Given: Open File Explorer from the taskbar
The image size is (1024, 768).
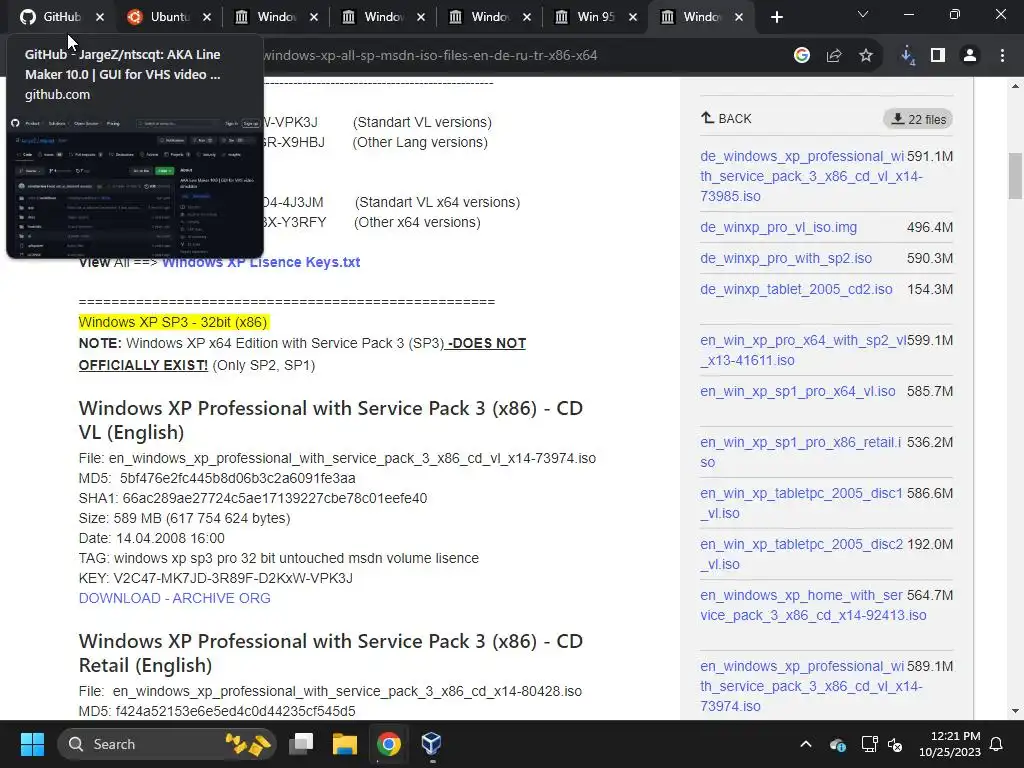Looking at the screenshot, I should tap(344, 744).
